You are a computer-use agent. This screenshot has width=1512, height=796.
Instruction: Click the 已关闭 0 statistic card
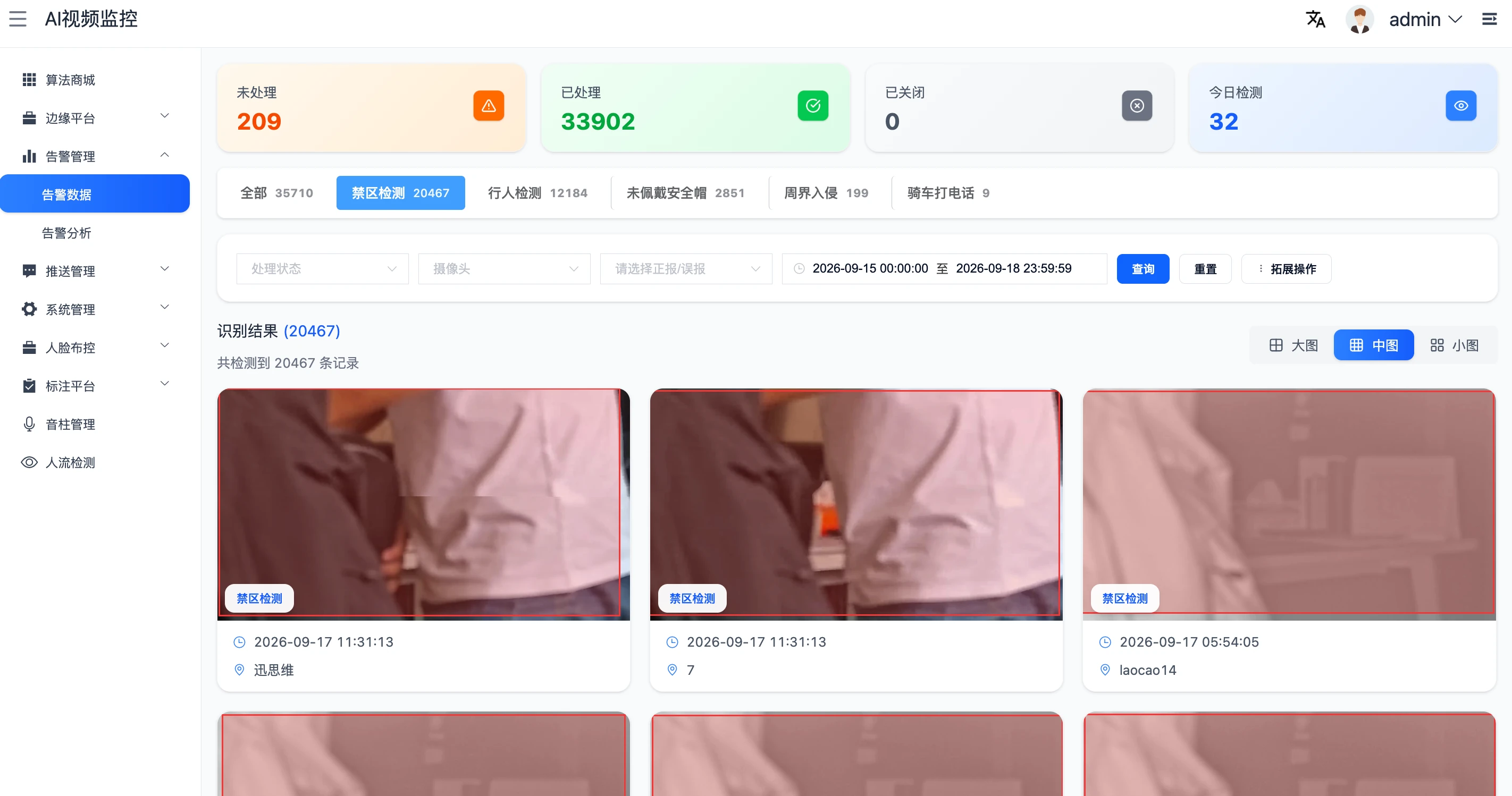point(1019,108)
